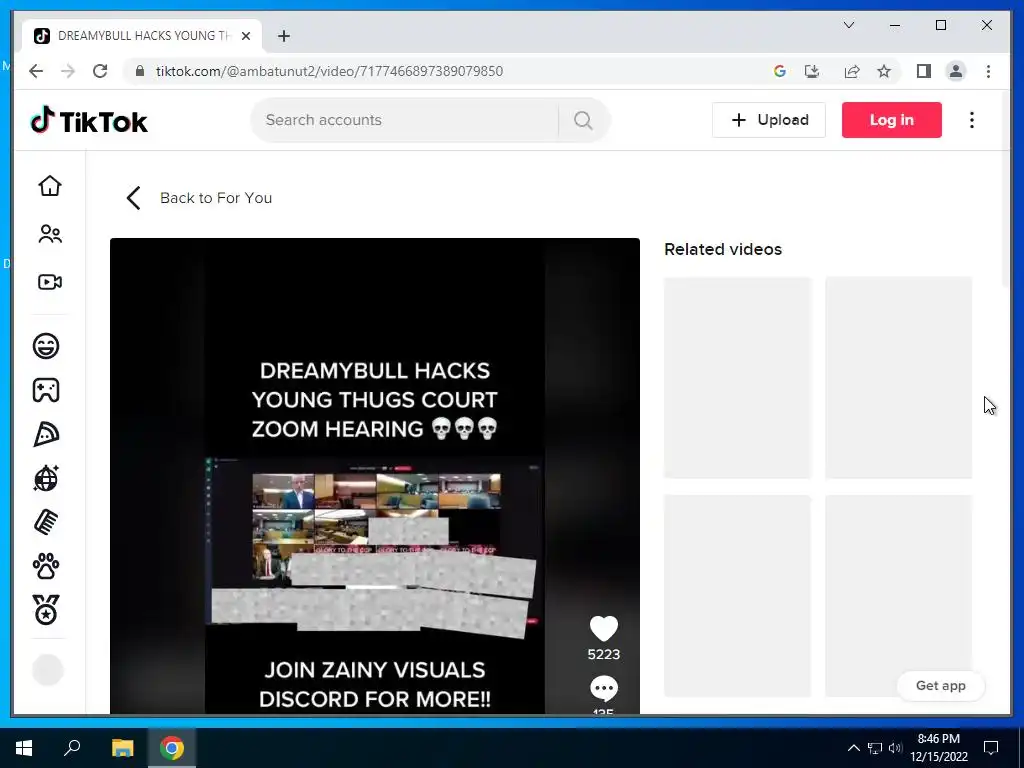
Task: Show hidden system tray icons
Action: coord(853,748)
